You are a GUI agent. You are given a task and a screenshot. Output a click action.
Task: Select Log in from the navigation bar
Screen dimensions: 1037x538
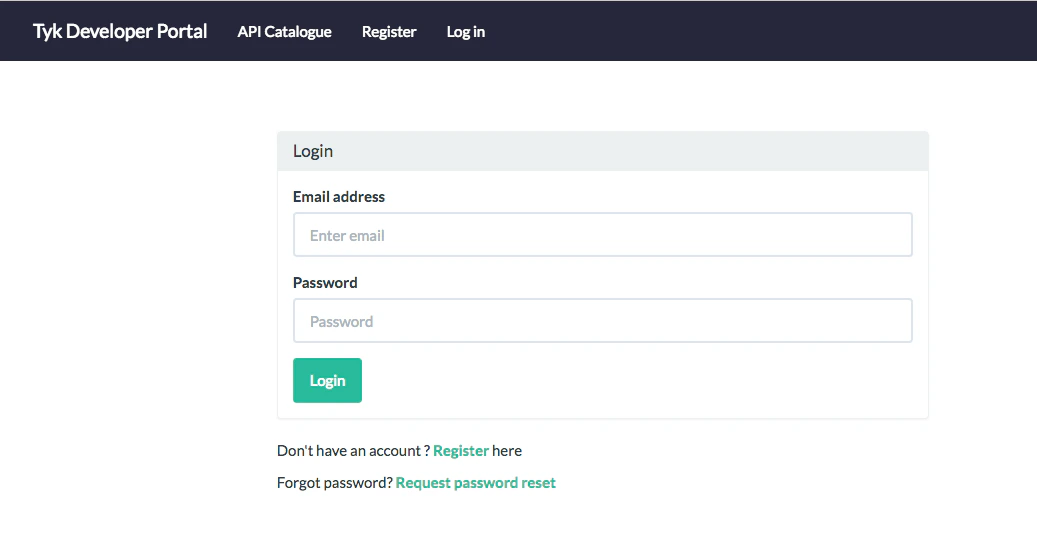(466, 32)
